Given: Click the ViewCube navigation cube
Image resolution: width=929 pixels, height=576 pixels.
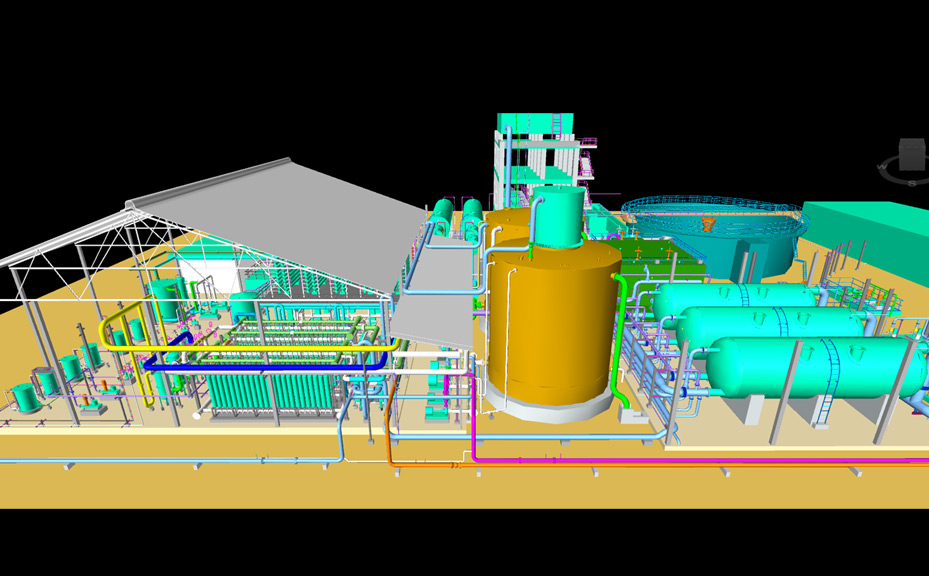Looking at the screenshot, I should point(912,155).
